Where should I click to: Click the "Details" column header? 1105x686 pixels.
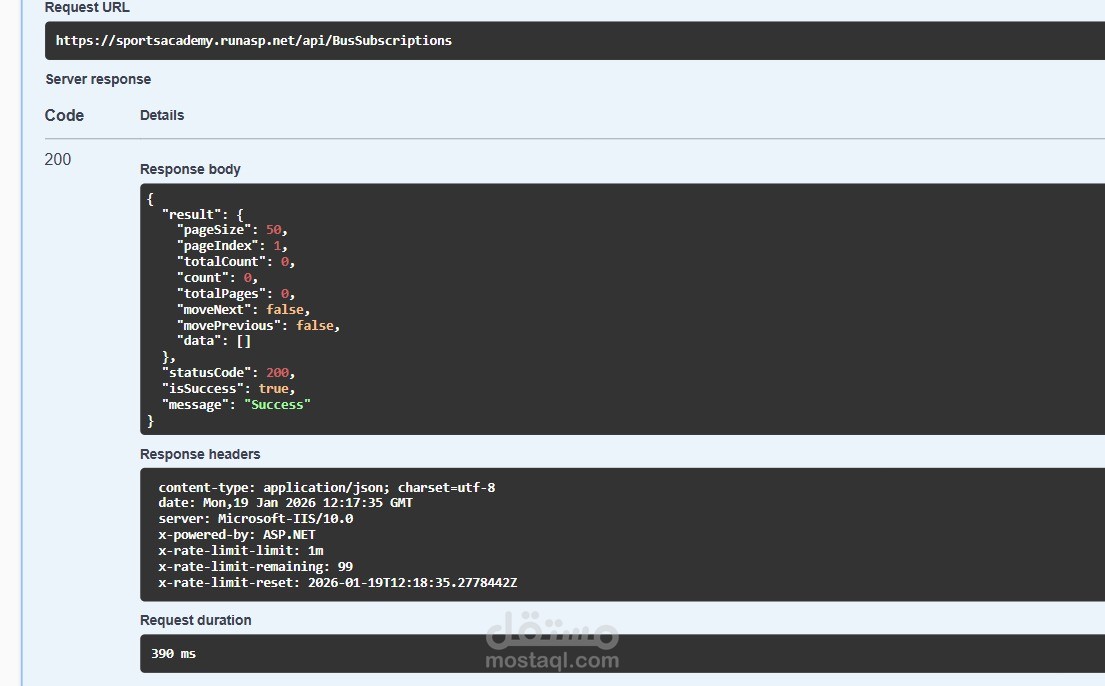pyautogui.click(x=162, y=115)
